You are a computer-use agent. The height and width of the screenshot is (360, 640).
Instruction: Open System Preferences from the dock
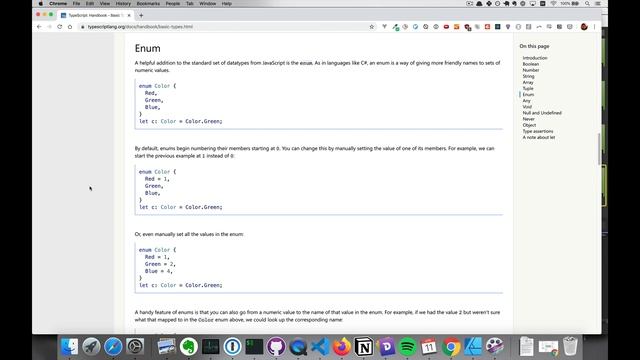point(135,347)
